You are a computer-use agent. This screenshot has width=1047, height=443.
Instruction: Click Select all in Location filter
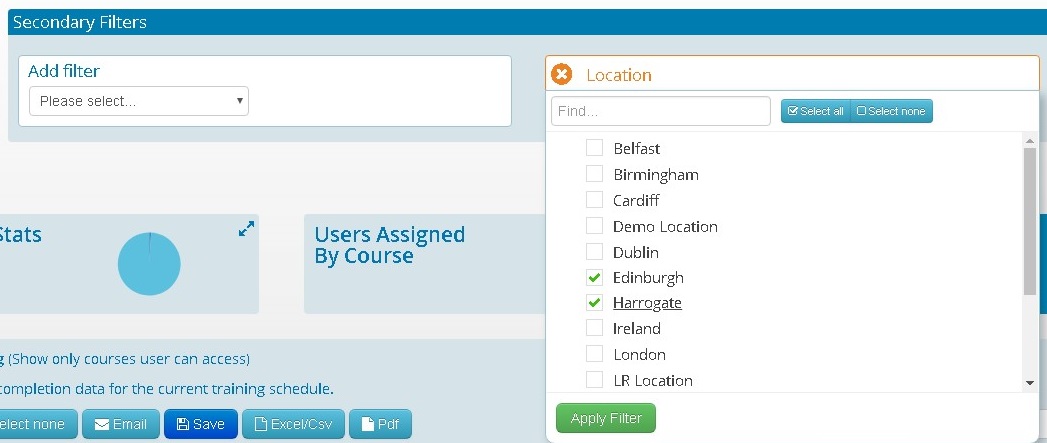[x=816, y=111]
